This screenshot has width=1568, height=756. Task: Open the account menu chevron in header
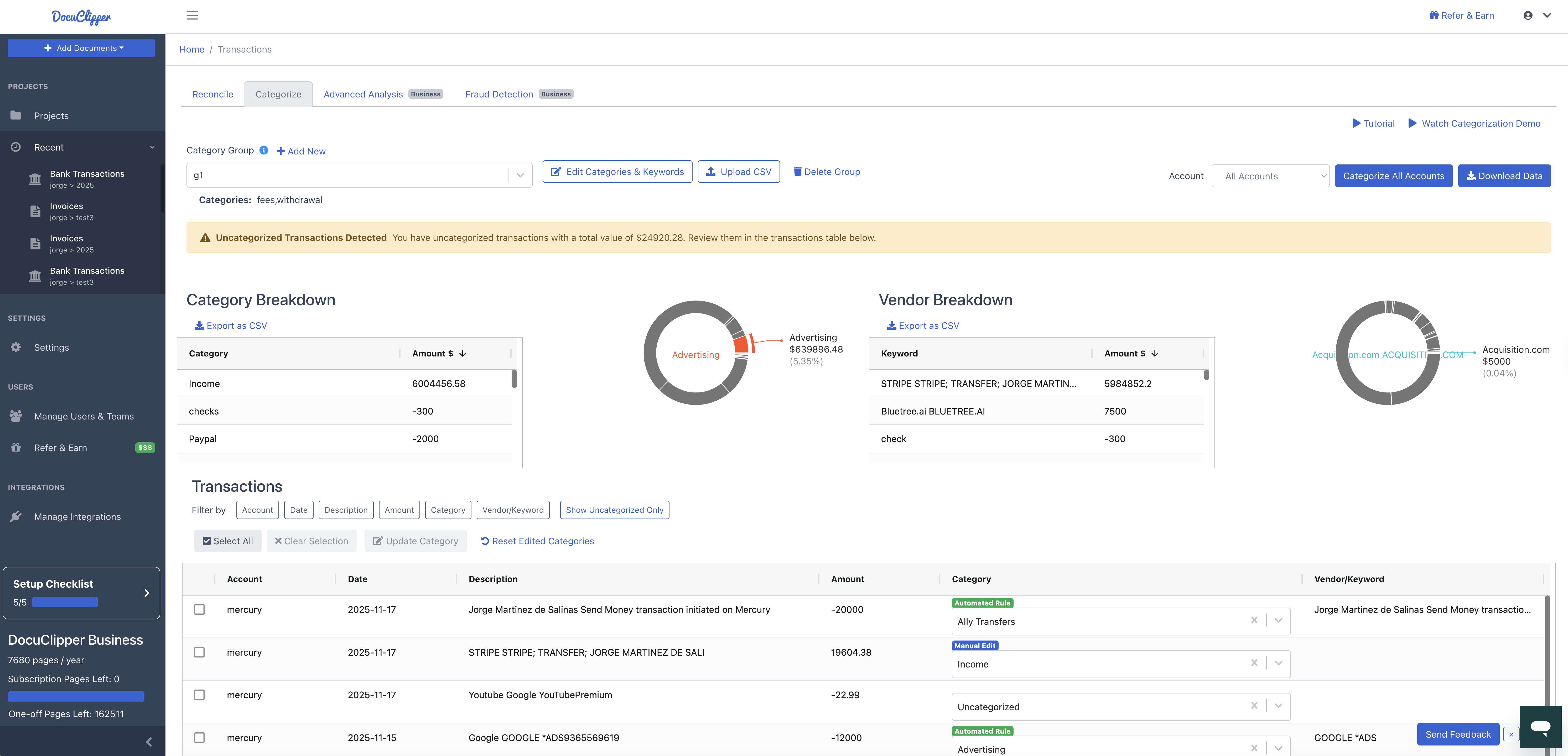pos(1547,15)
